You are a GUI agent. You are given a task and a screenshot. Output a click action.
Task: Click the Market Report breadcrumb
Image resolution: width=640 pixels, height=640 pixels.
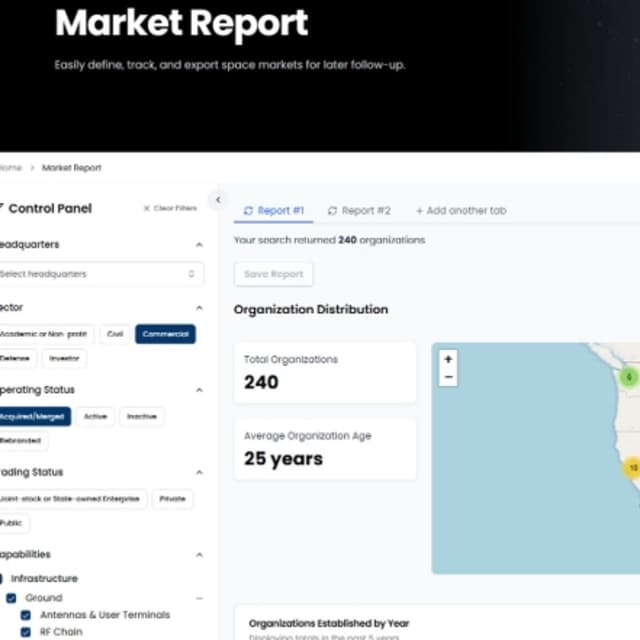coord(72,168)
